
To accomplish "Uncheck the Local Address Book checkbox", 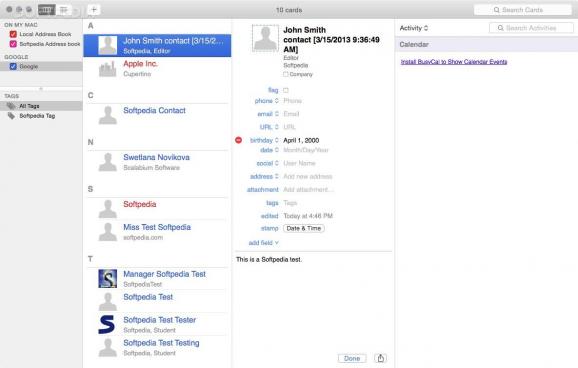I will click(13, 34).
